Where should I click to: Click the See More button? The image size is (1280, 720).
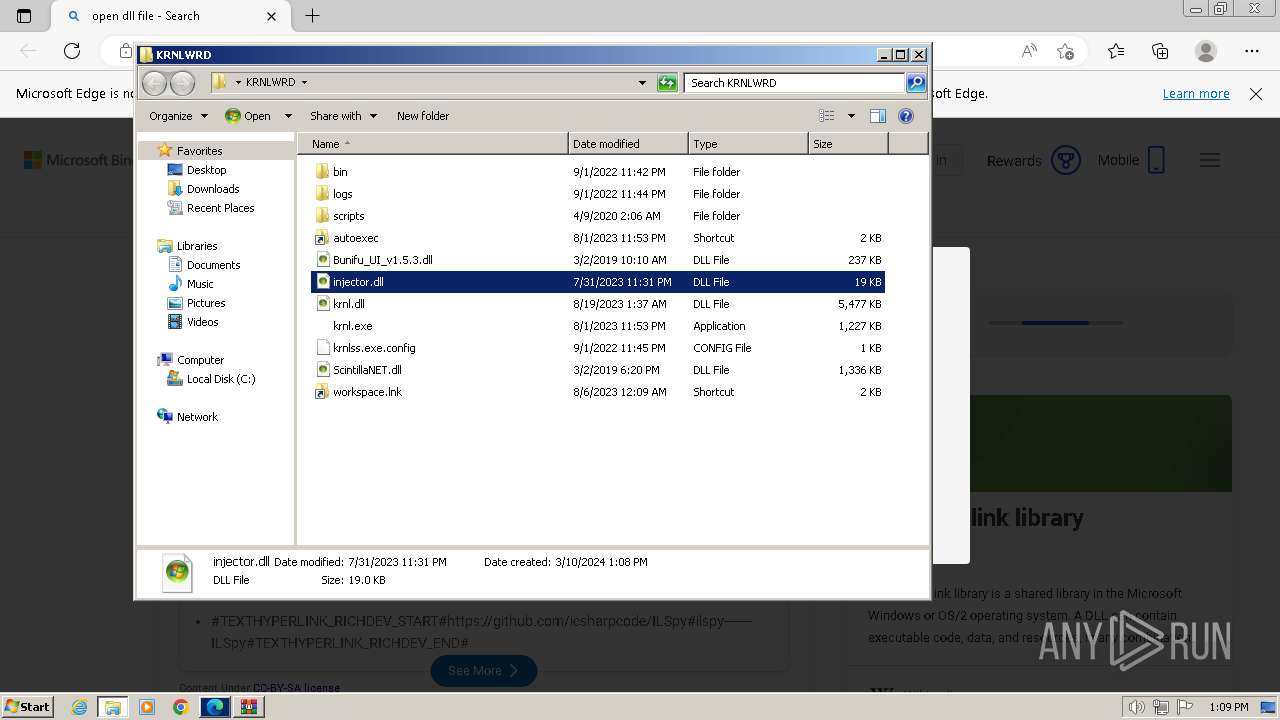484,670
